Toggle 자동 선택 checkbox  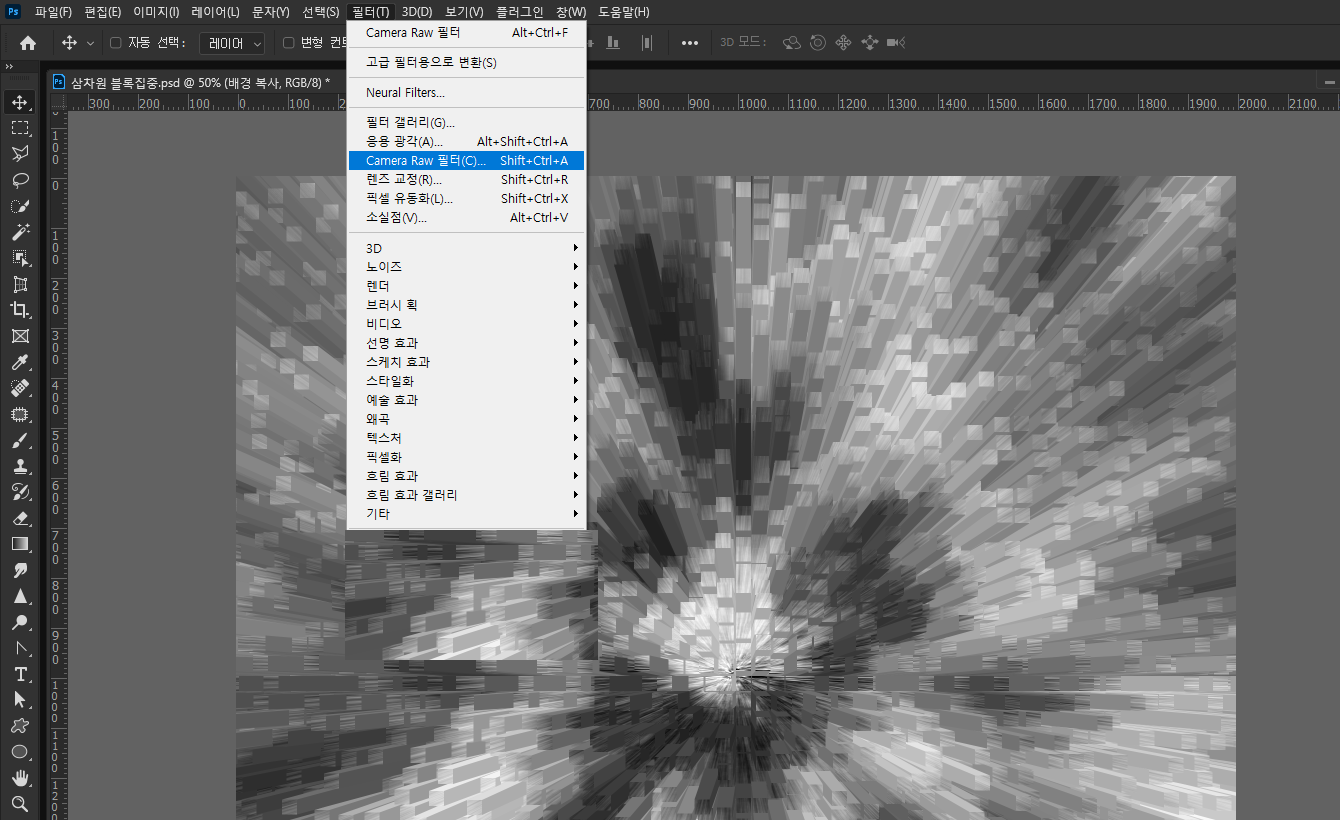pos(115,43)
